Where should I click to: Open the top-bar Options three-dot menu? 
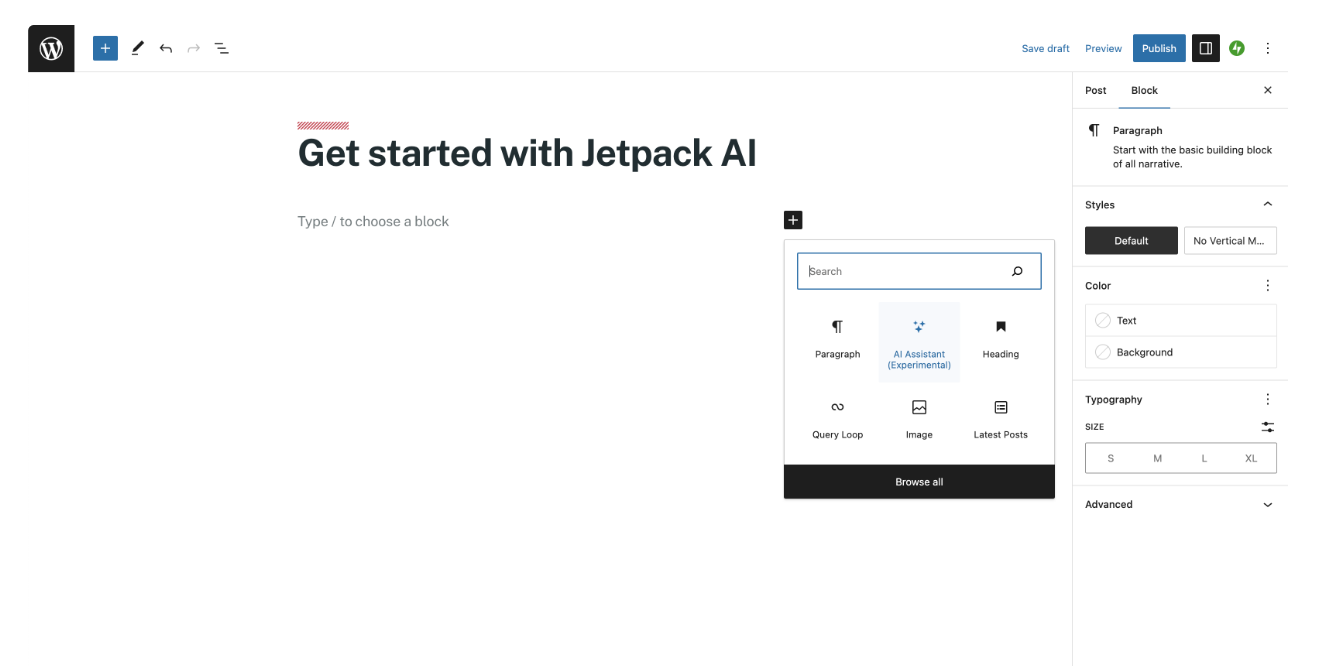click(x=1268, y=48)
